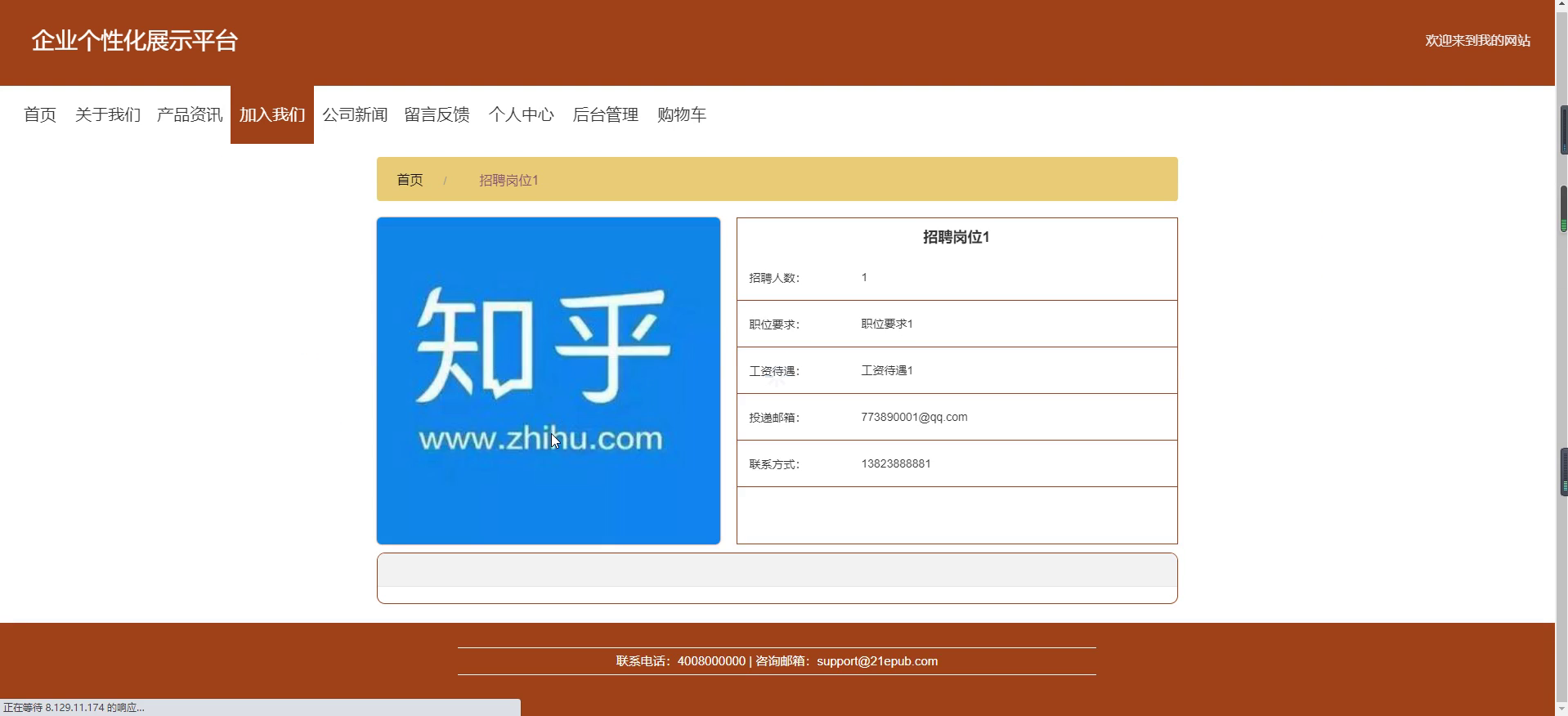Click the 工资待遇1 value
Screen dimensions: 1568x716
(887, 370)
